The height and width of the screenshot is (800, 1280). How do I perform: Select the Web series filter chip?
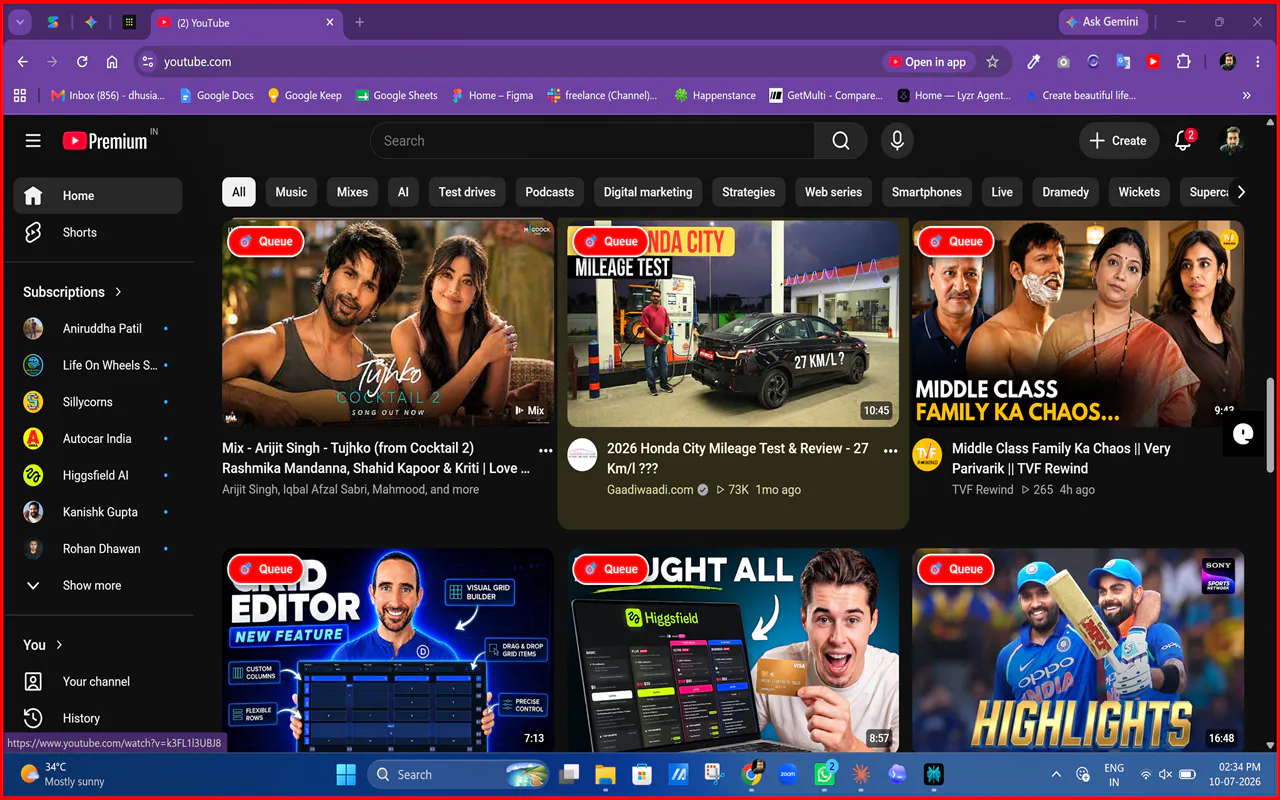(x=833, y=192)
